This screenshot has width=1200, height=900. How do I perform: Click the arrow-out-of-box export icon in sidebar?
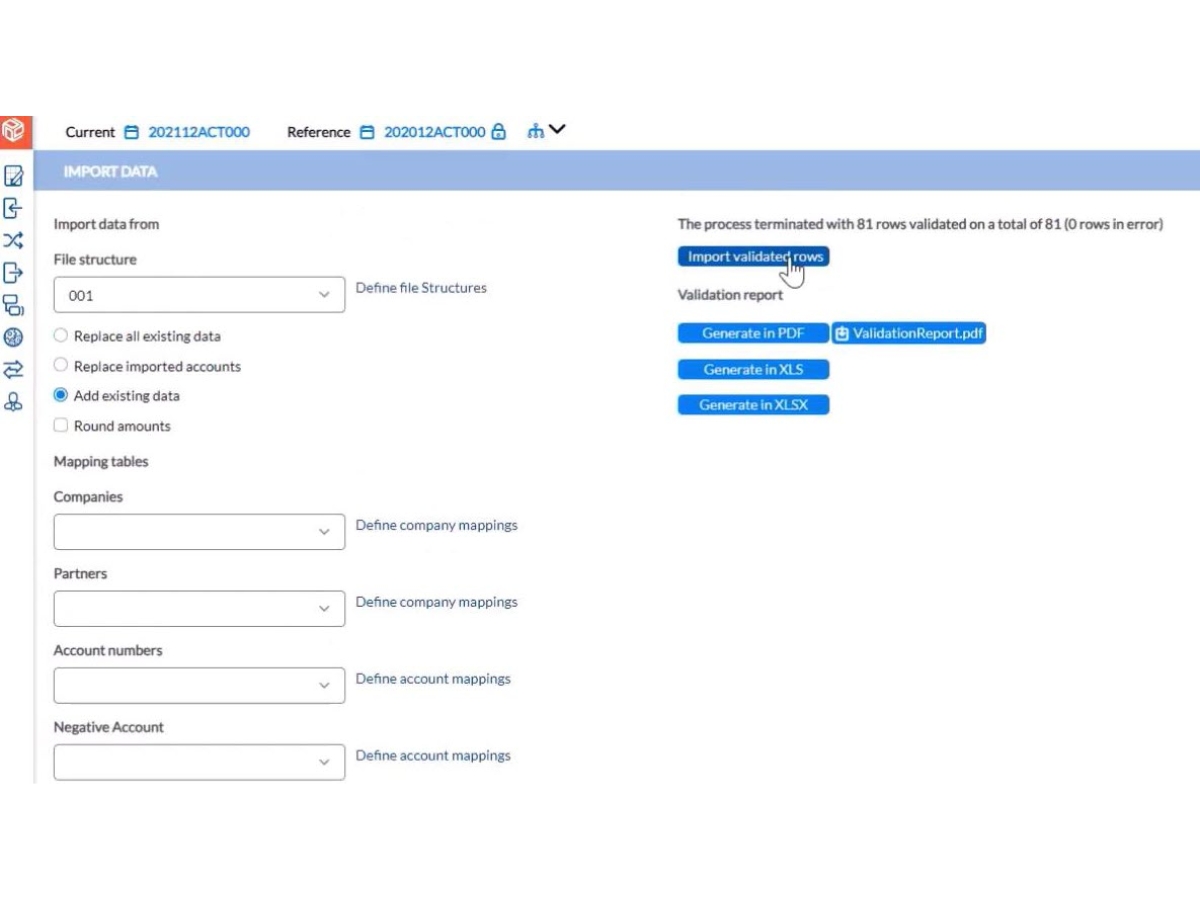(x=13, y=272)
